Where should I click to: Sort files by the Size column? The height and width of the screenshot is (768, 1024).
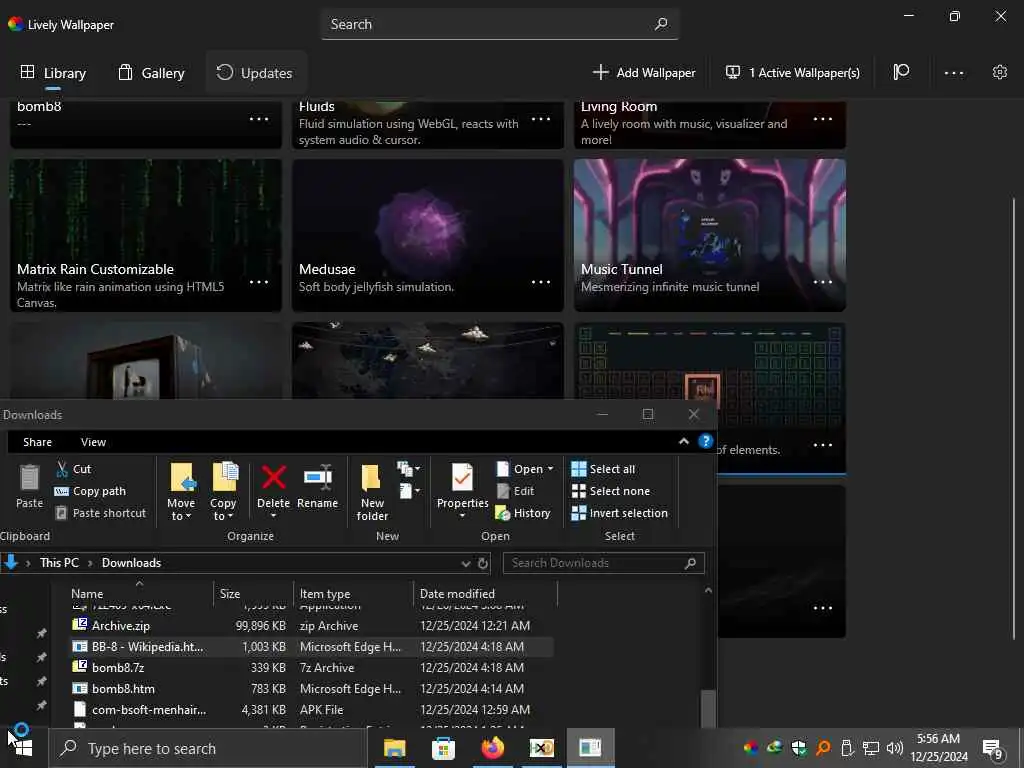point(253,594)
